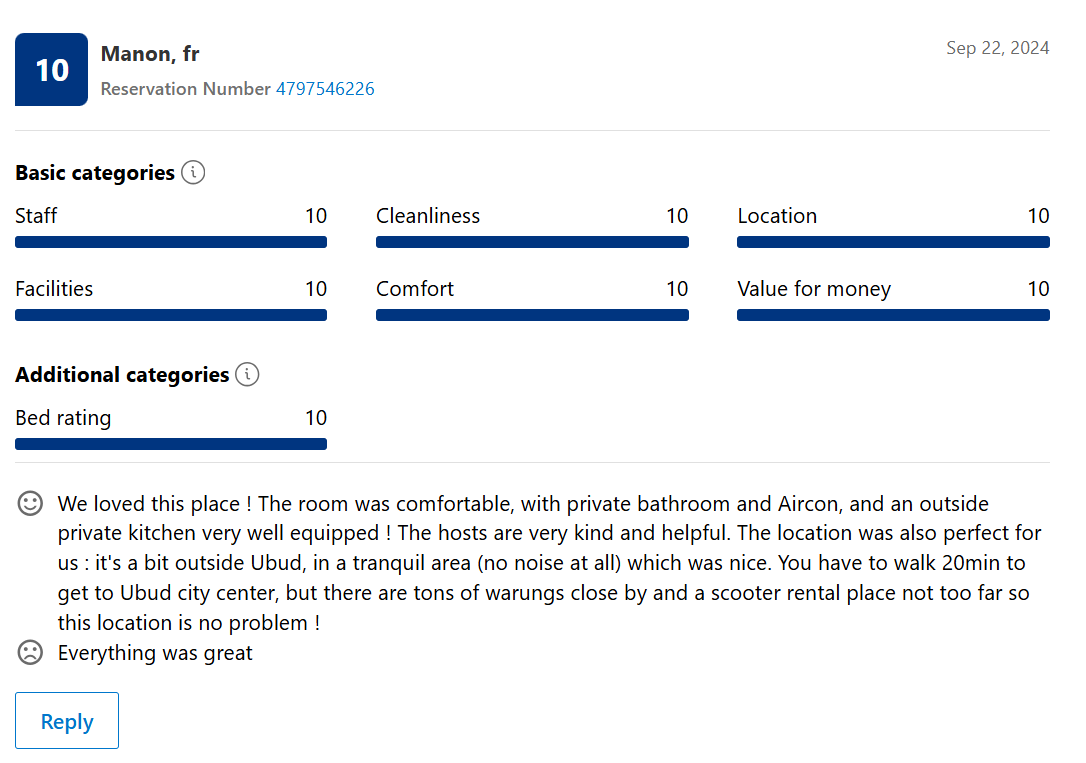Open reservation number 4797546226 link

[x=325, y=89]
